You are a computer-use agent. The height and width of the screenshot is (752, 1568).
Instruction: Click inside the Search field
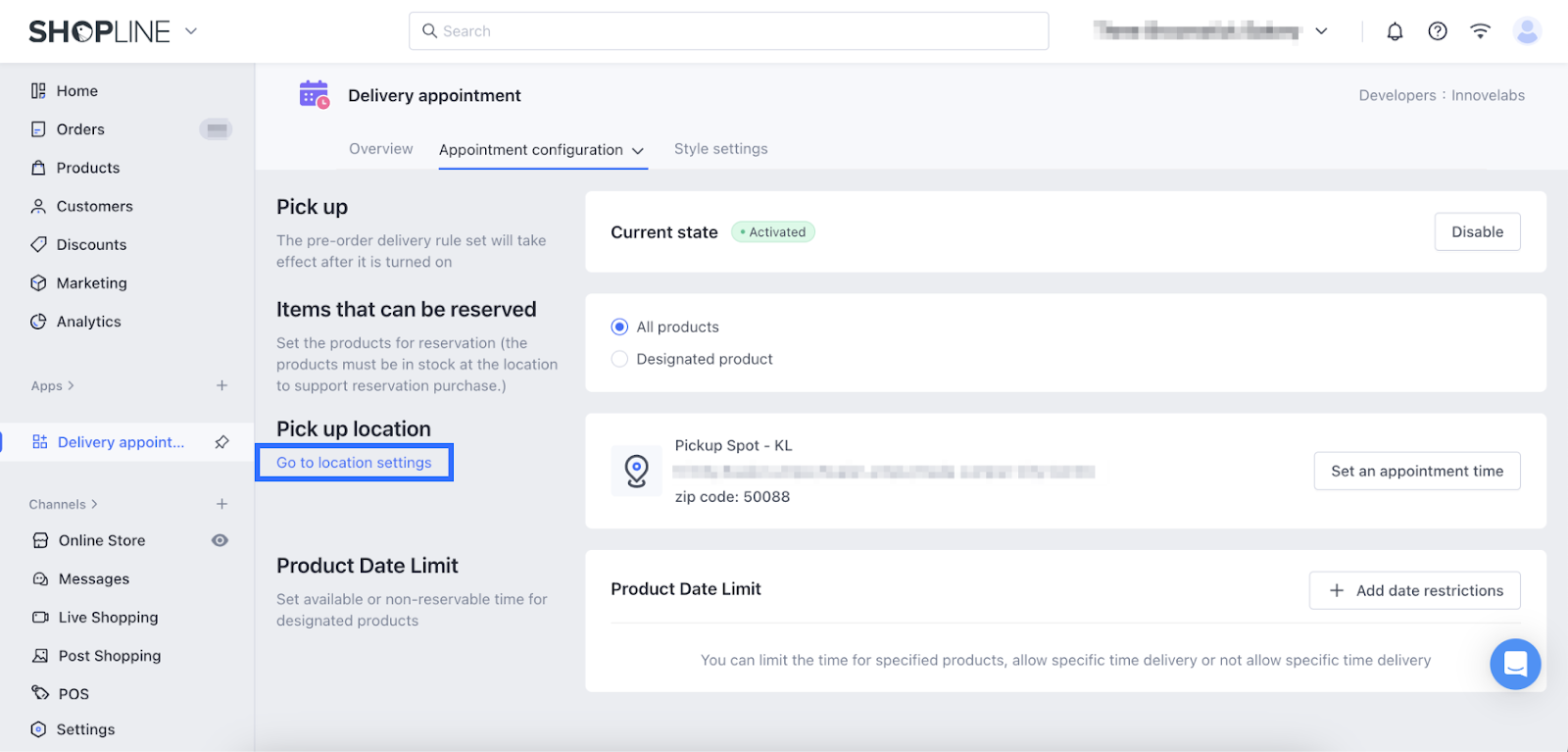(x=728, y=31)
